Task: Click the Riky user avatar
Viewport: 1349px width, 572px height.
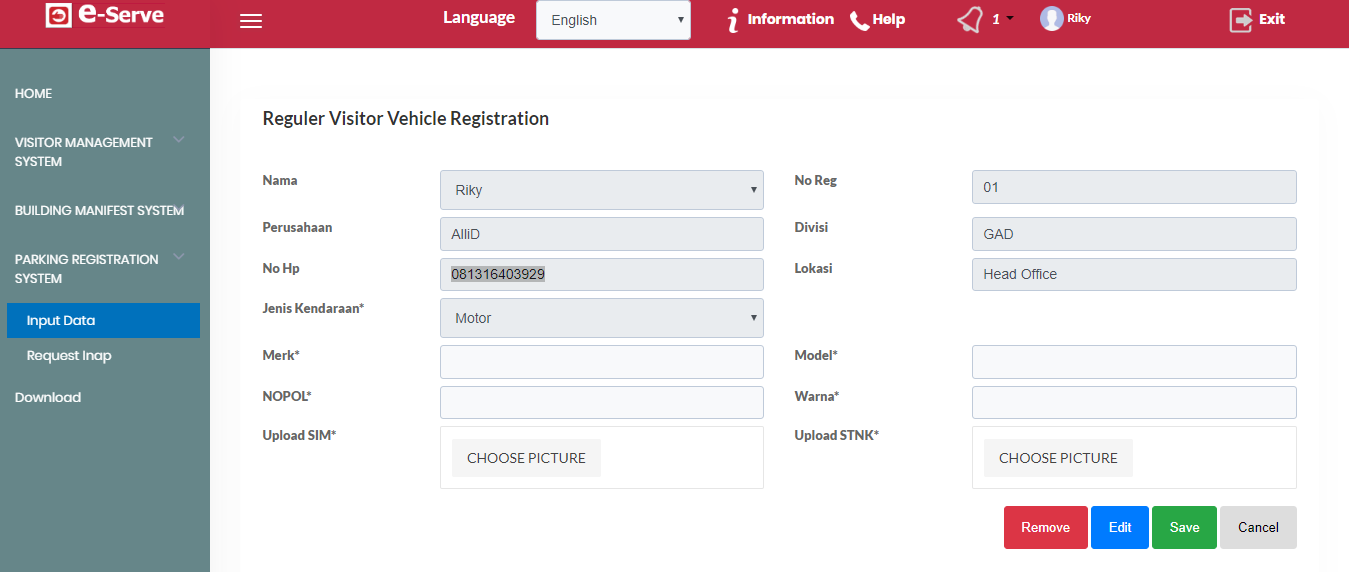Action: coord(1051,18)
